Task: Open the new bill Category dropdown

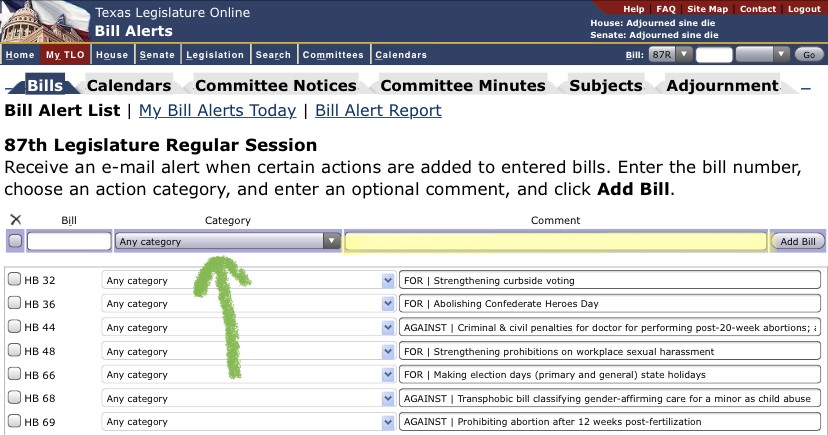Action: pyautogui.click(x=227, y=241)
